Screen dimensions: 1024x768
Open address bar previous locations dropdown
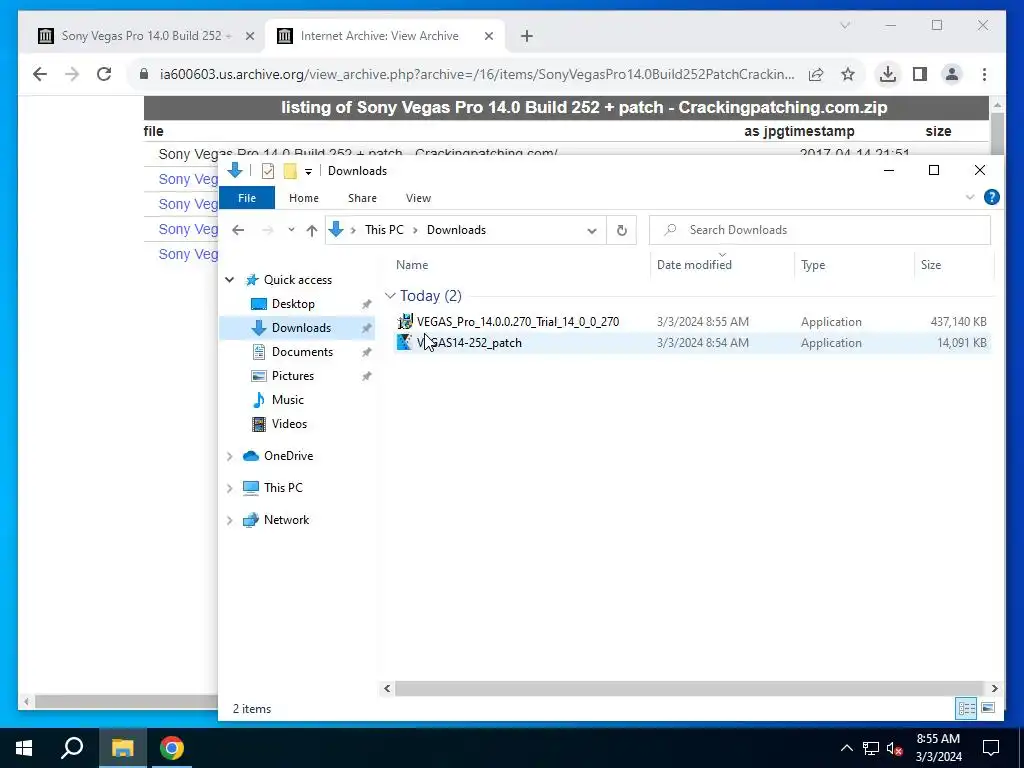[592, 231]
